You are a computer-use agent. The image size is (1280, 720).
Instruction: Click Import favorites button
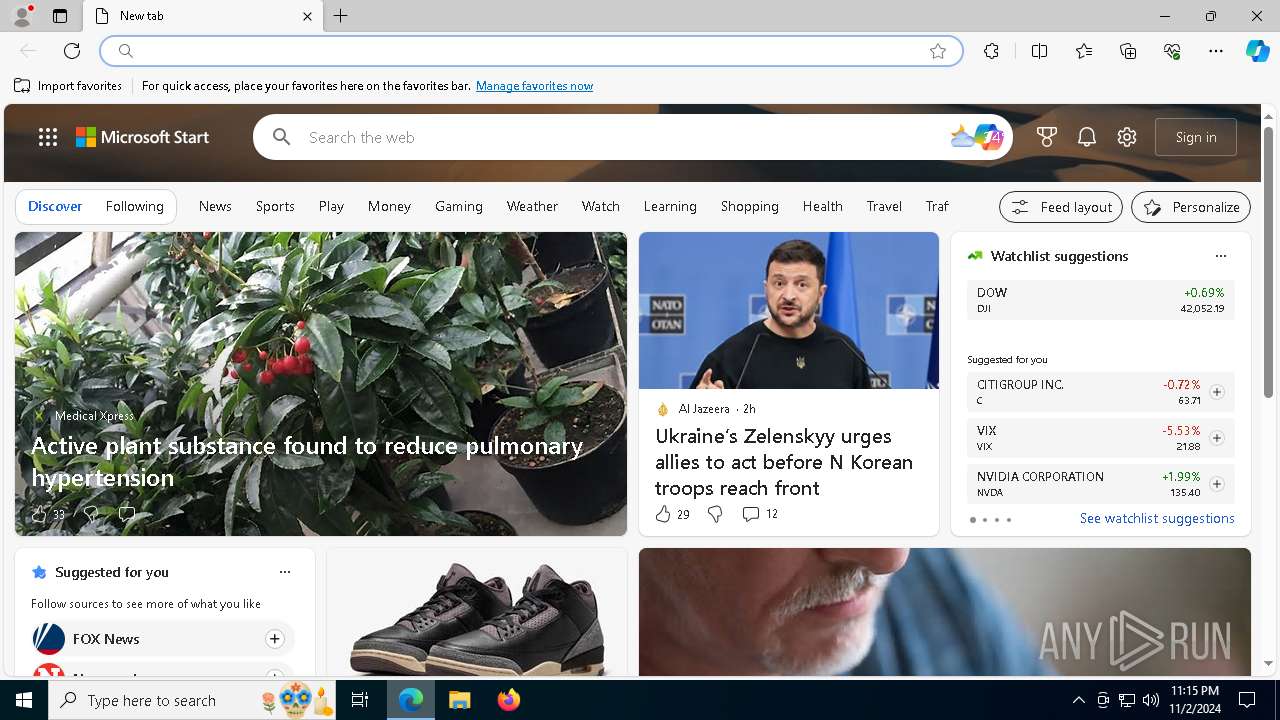point(68,86)
